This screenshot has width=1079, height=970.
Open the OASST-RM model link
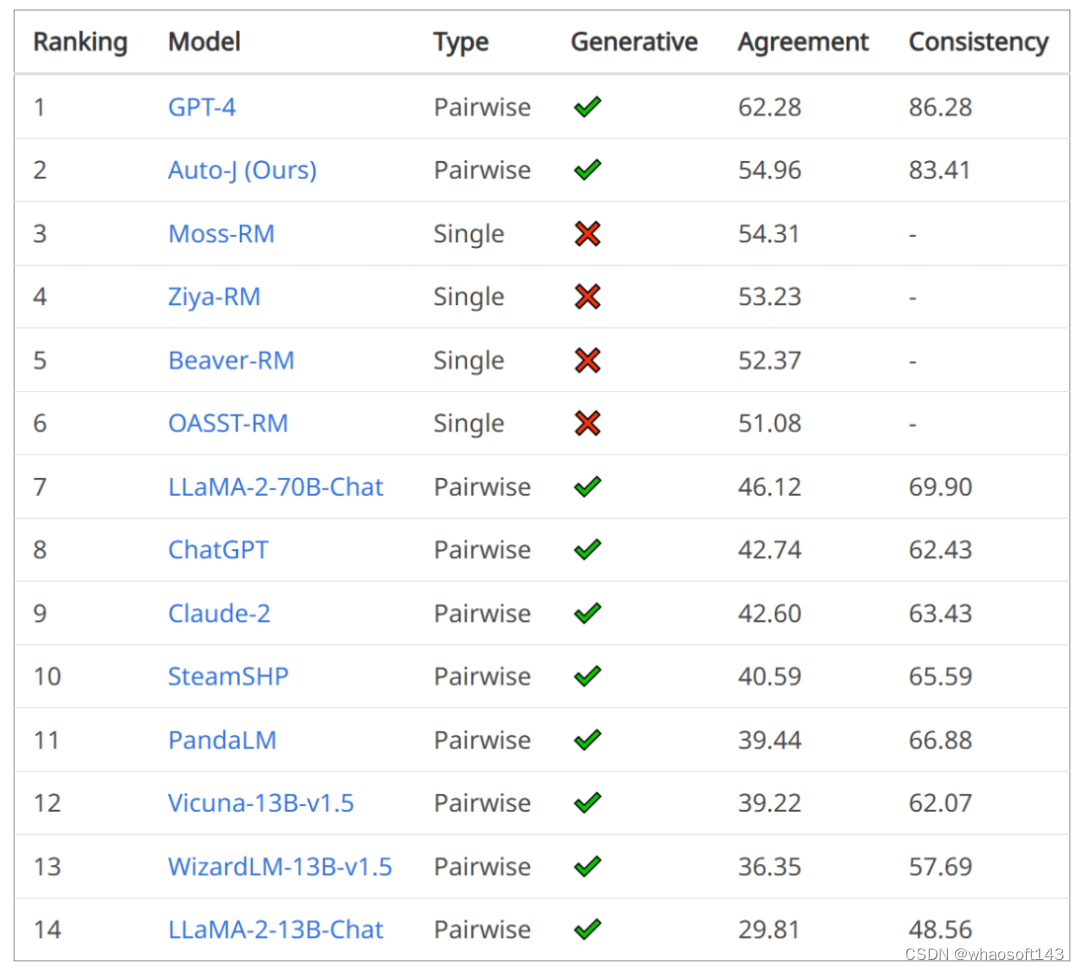coord(228,423)
